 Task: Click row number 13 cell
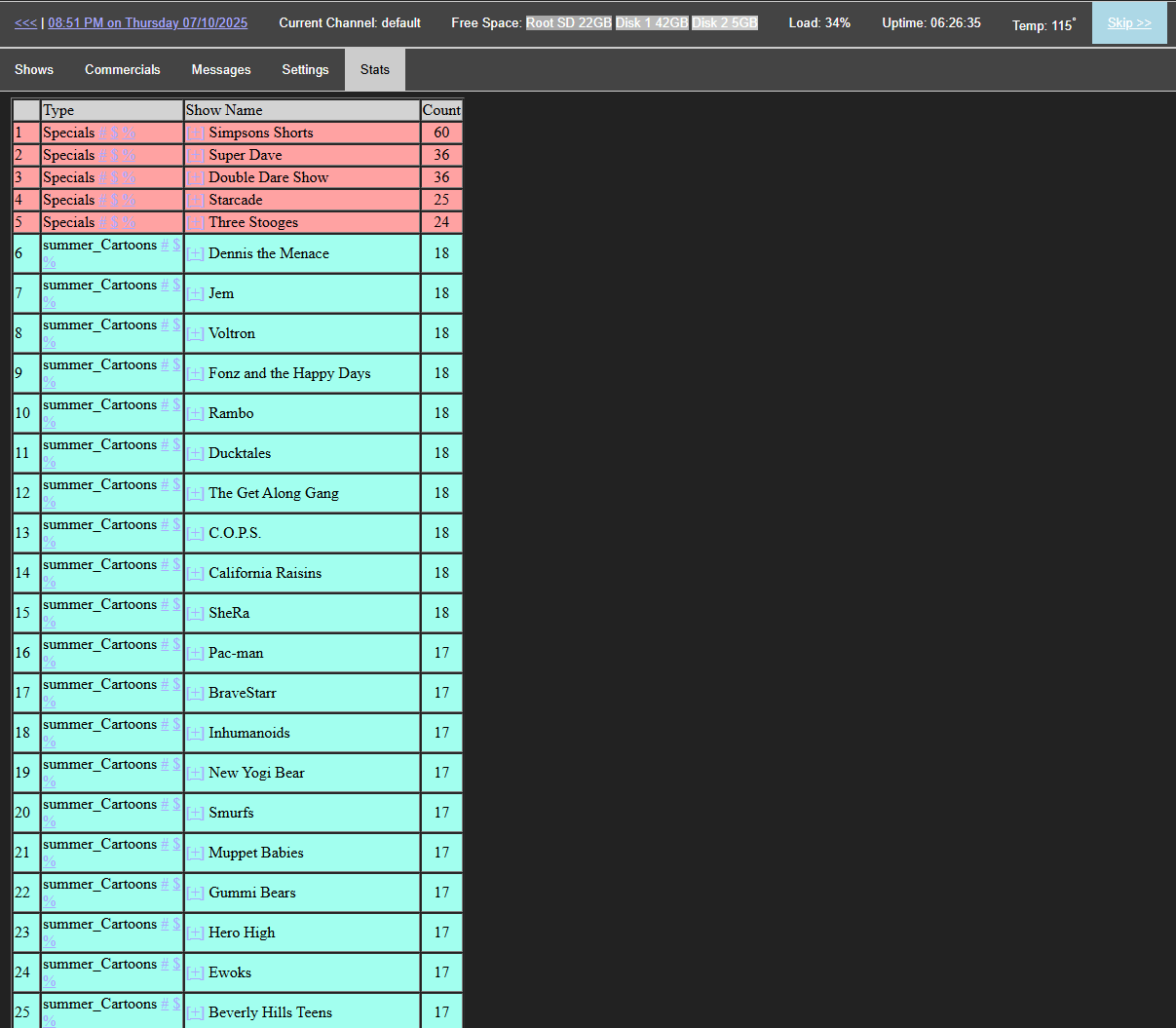coord(26,533)
